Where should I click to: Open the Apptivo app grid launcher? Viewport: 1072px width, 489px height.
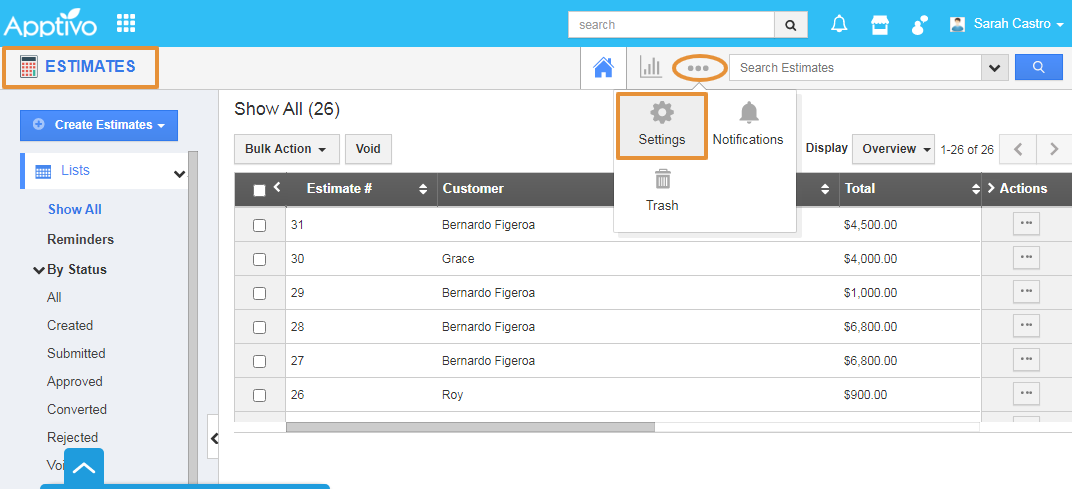click(x=126, y=23)
